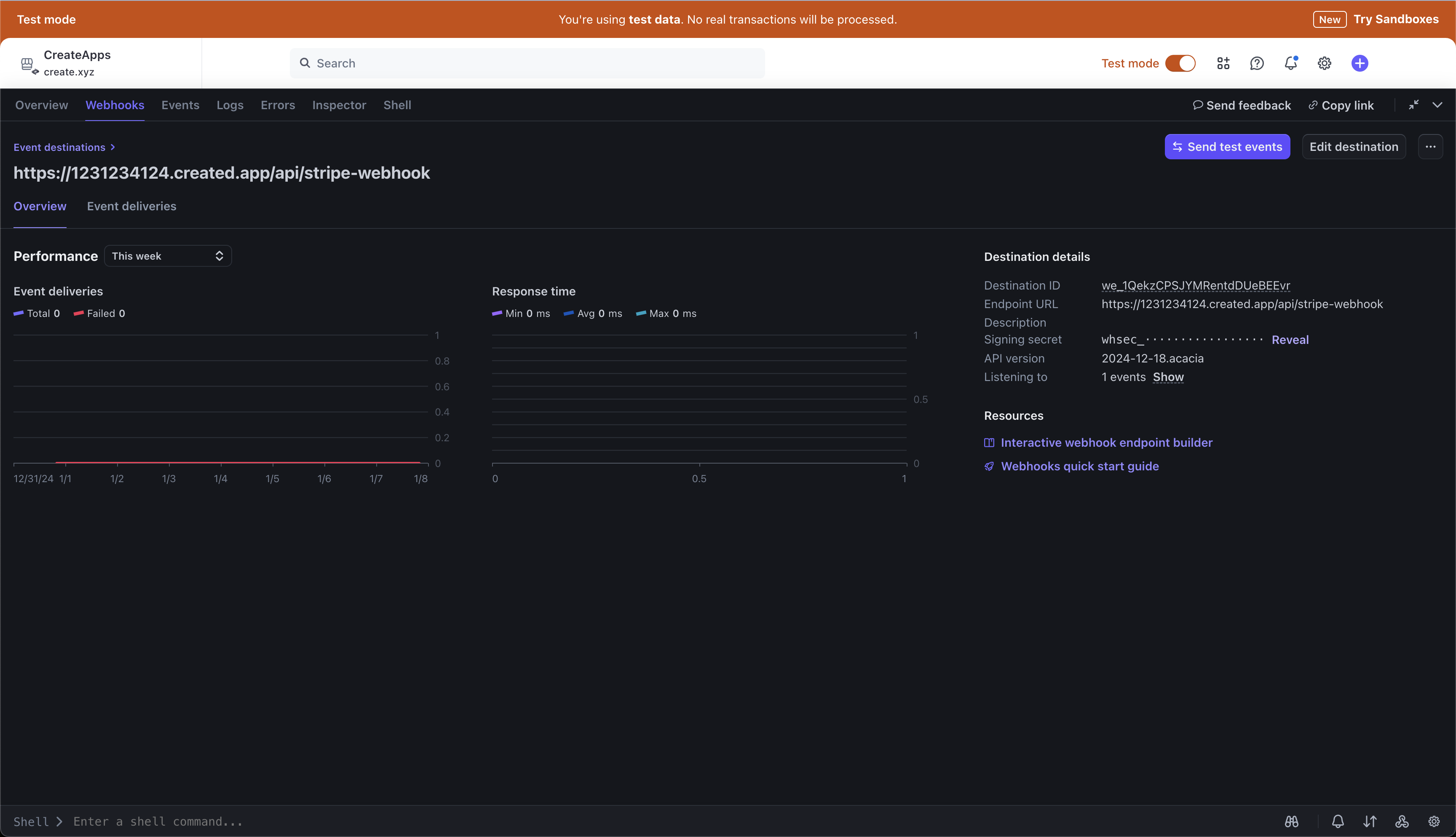
Task: Toggle Total series in Event deliveries legend
Action: 37,313
